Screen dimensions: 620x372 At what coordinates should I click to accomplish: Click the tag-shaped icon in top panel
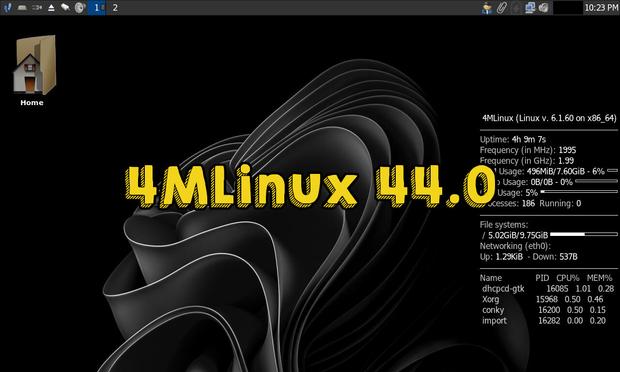tap(65, 8)
